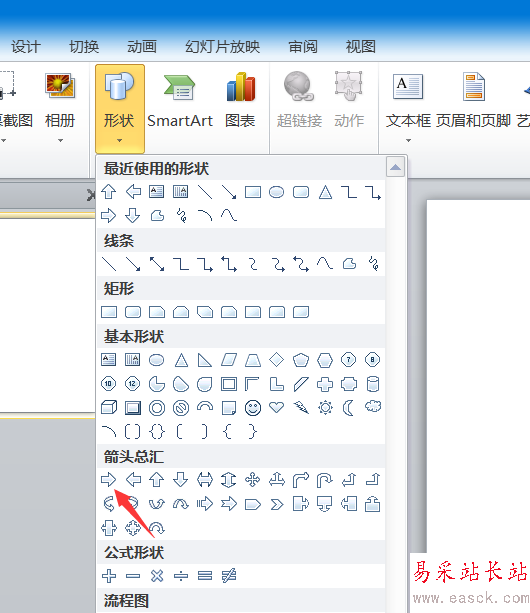The height and width of the screenshot is (613, 530).
Task: Select freeform shape under 线条
Action: click(349, 264)
